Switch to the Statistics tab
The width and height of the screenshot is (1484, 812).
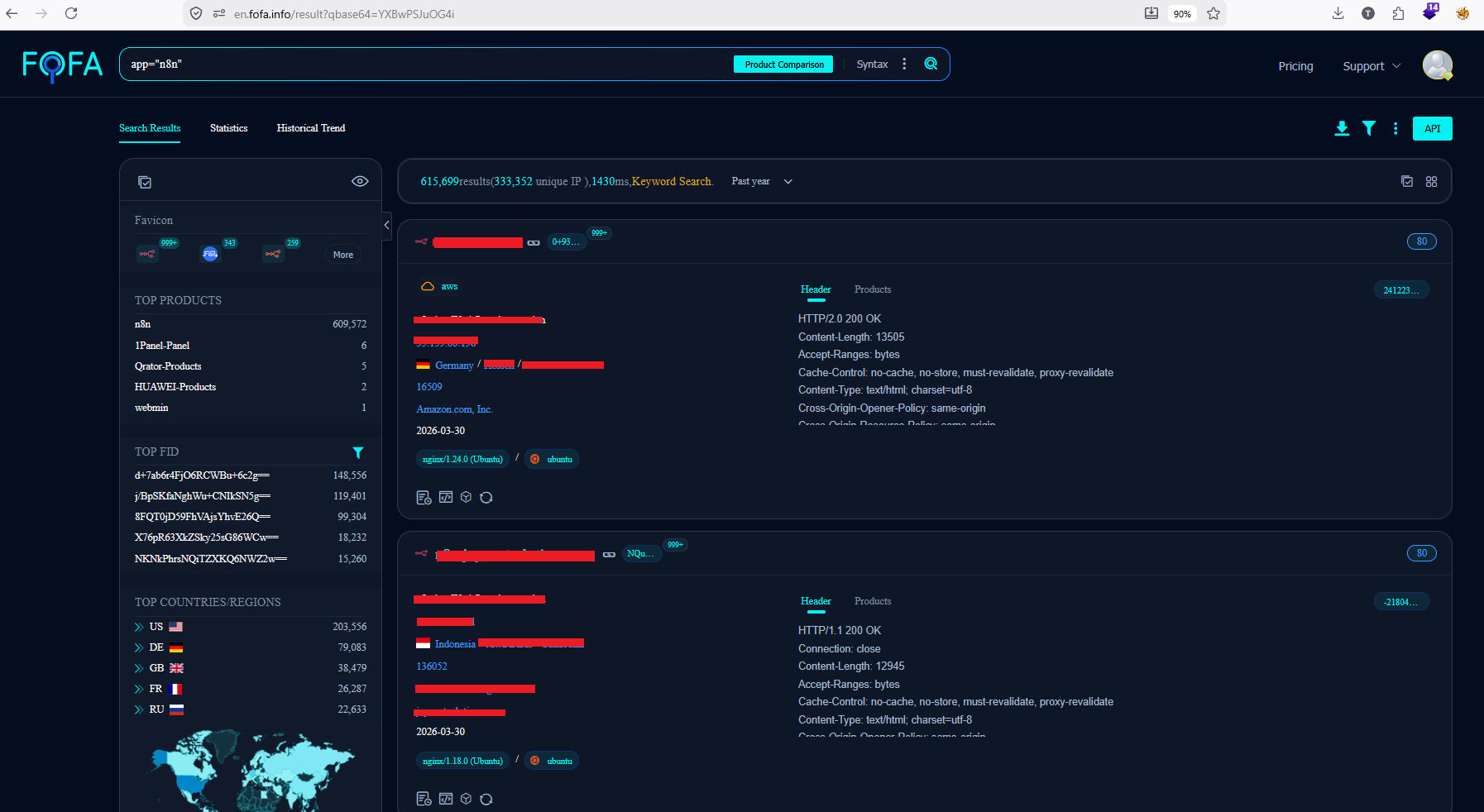click(x=228, y=128)
